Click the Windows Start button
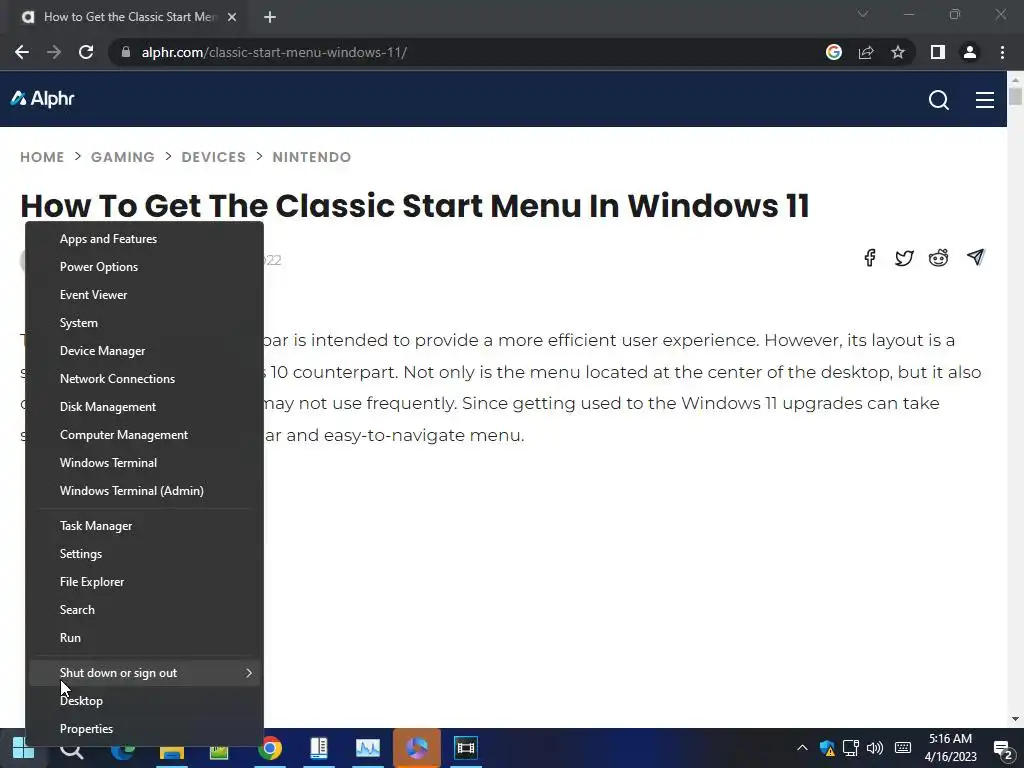 [23, 748]
